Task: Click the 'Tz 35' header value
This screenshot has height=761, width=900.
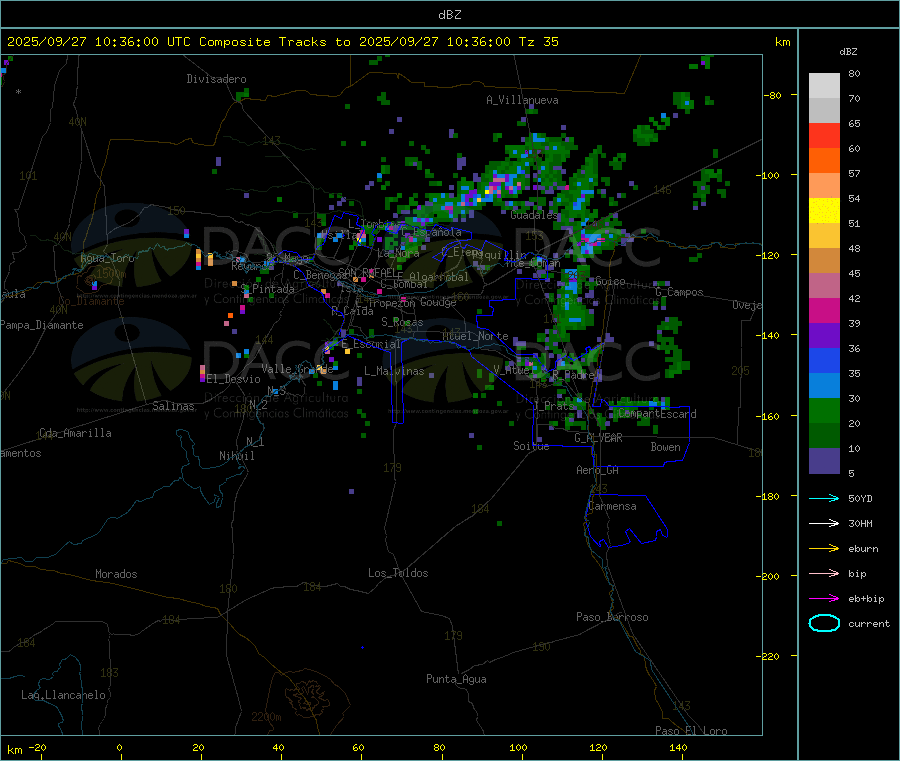Action: [539, 42]
